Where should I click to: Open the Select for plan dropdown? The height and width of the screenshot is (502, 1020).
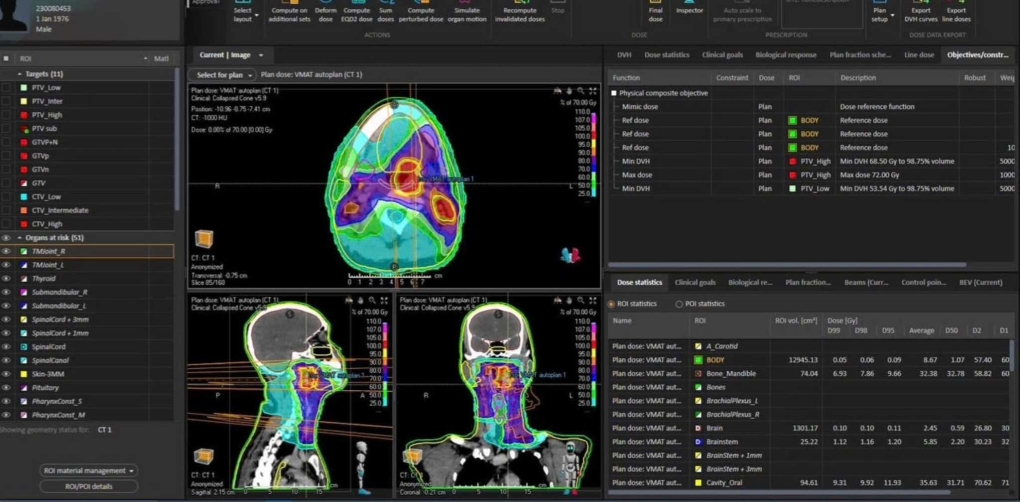point(223,75)
